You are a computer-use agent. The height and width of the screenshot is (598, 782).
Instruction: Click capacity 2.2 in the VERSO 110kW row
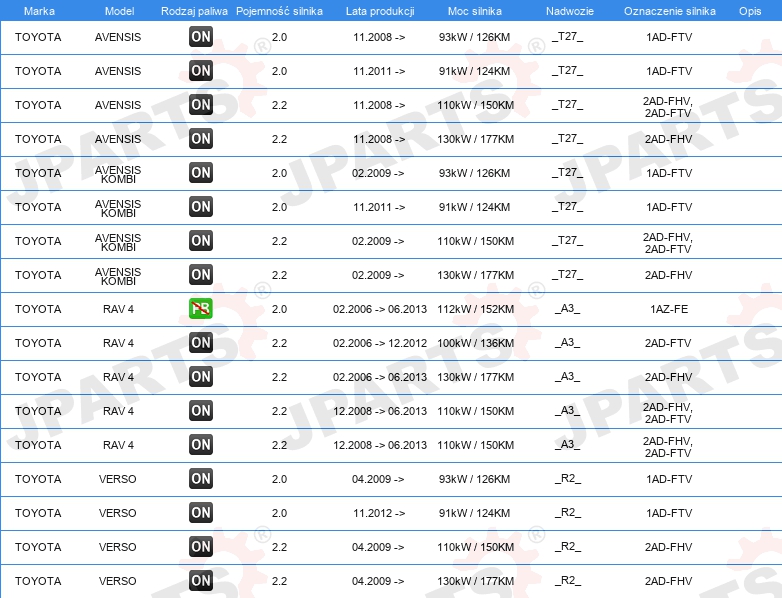(x=279, y=547)
